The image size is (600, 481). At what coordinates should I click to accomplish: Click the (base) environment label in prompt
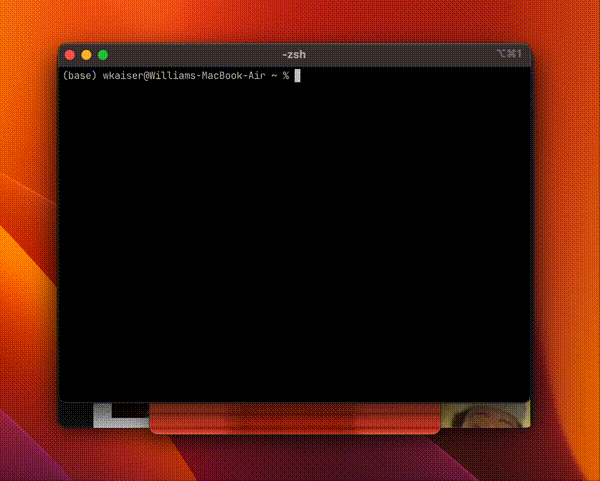click(x=79, y=76)
